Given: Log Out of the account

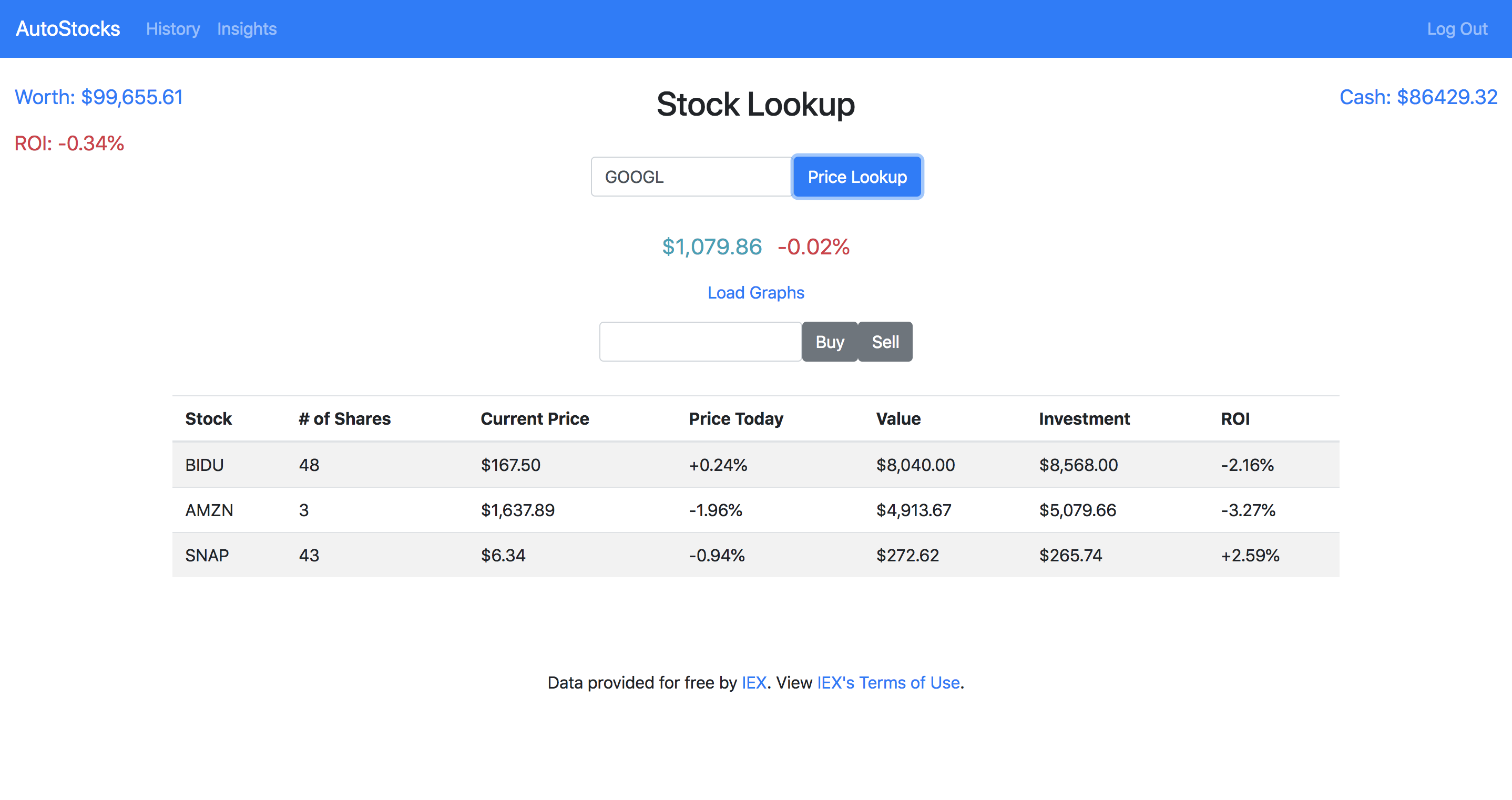Looking at the screenshot, I should tap(1457, 29).
